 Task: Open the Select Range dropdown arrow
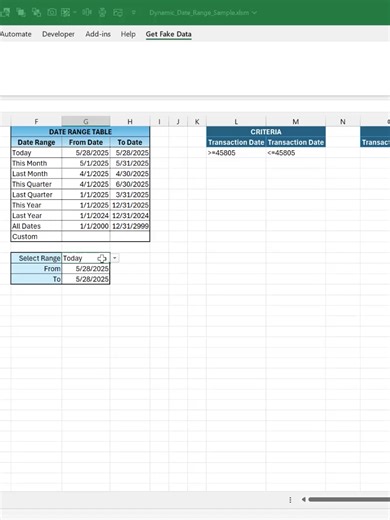pos(115,258)
